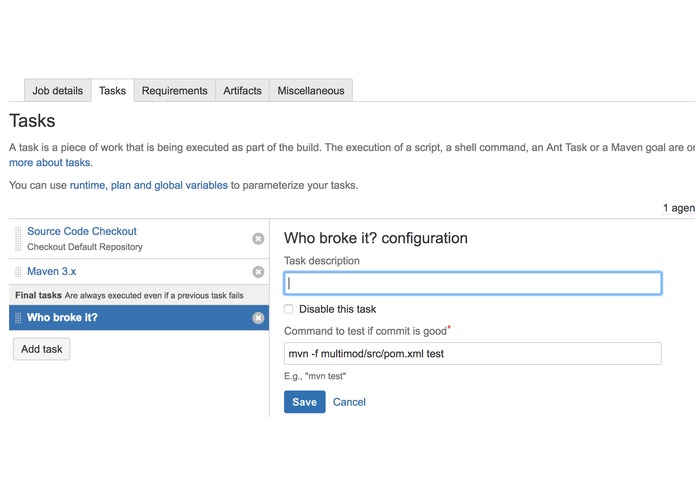Focus the Task description field

[473, 283]
